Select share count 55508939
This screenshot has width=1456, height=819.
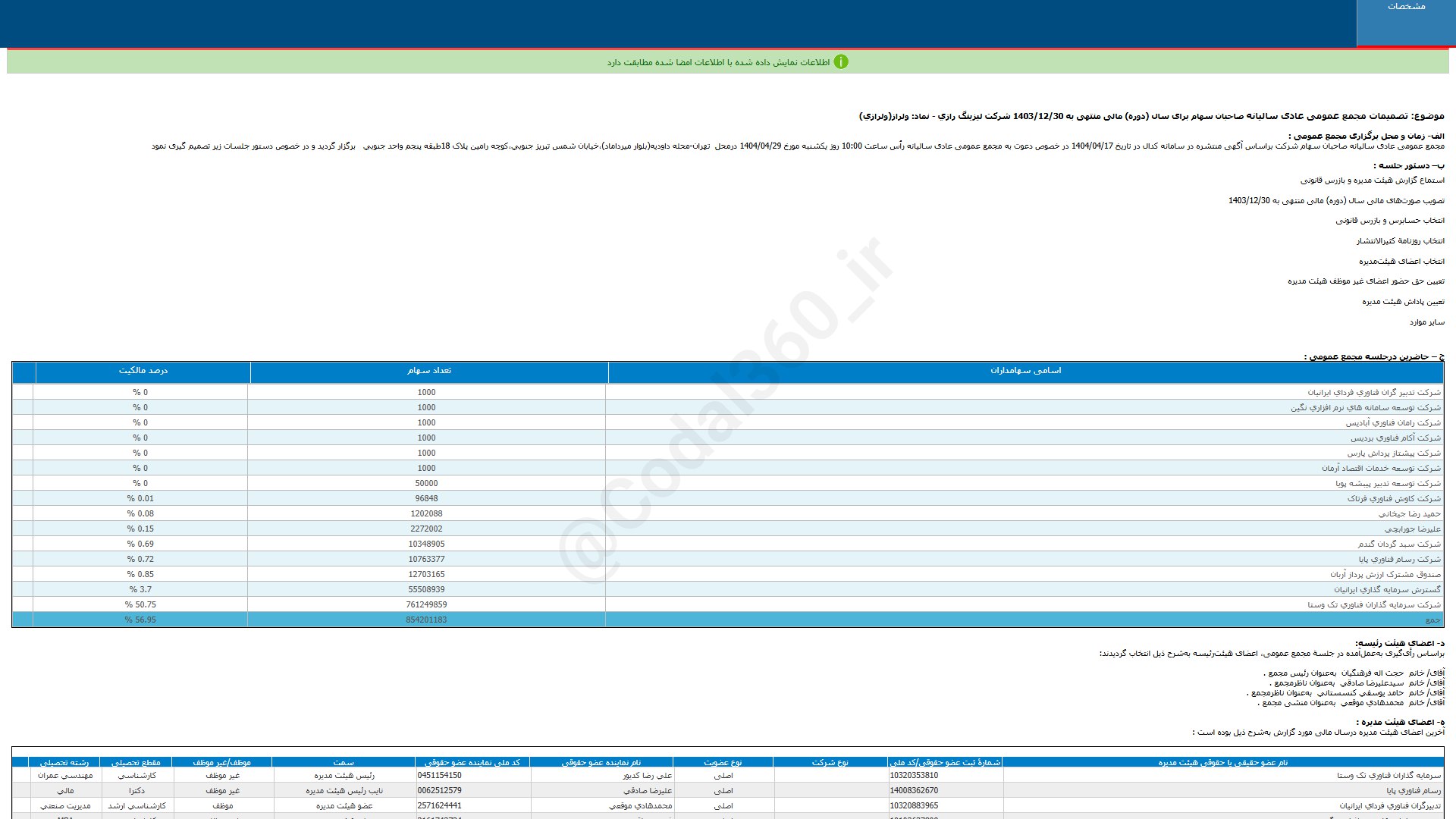pos(426,590)
